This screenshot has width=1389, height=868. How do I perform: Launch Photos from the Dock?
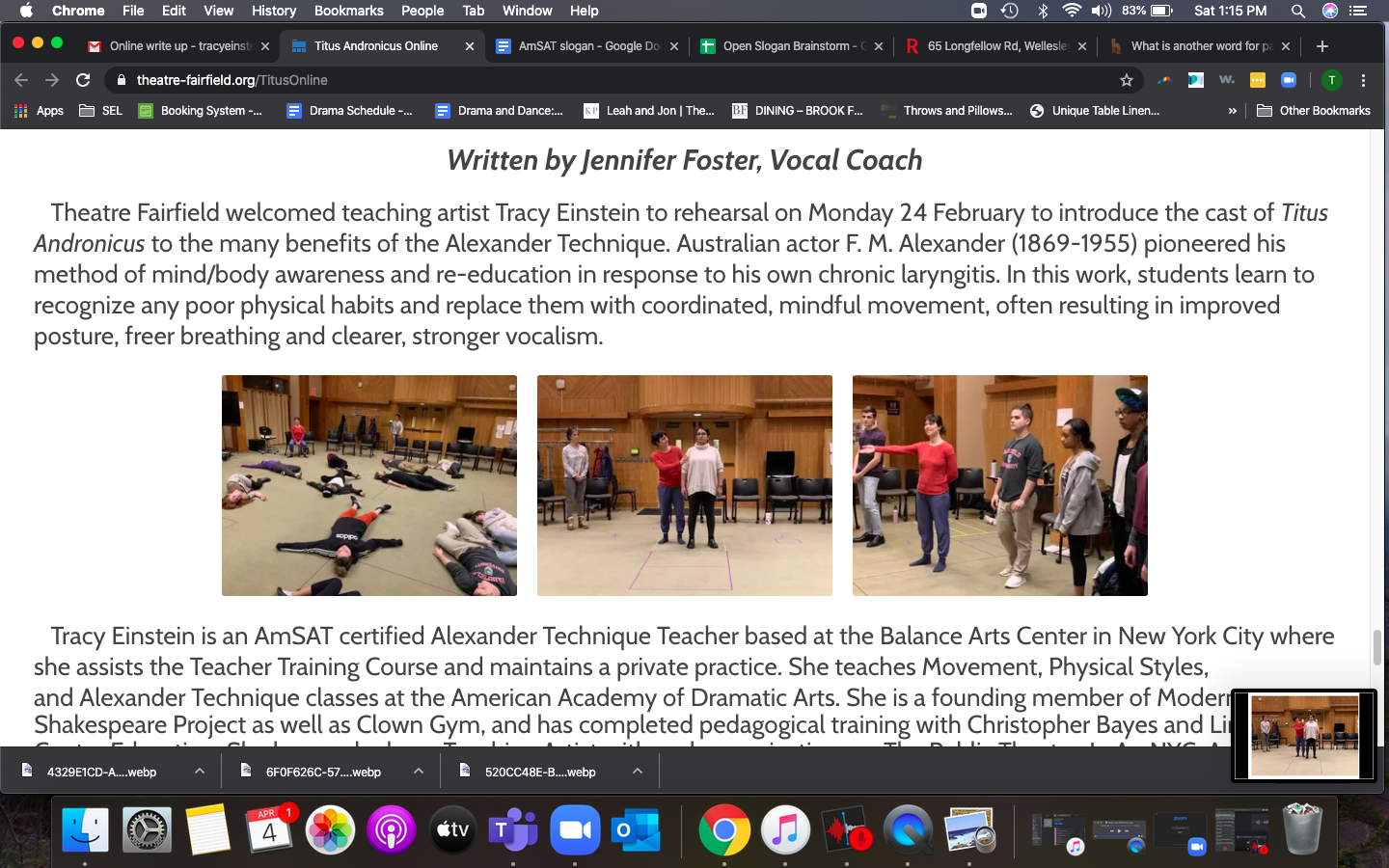point(330,830)
